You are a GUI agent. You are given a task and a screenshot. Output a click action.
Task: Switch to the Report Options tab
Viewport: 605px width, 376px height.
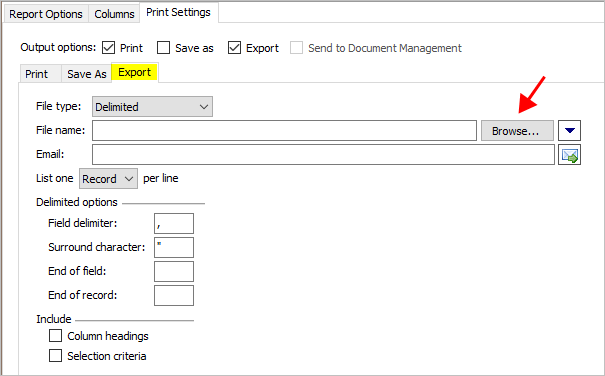point(46,14)
